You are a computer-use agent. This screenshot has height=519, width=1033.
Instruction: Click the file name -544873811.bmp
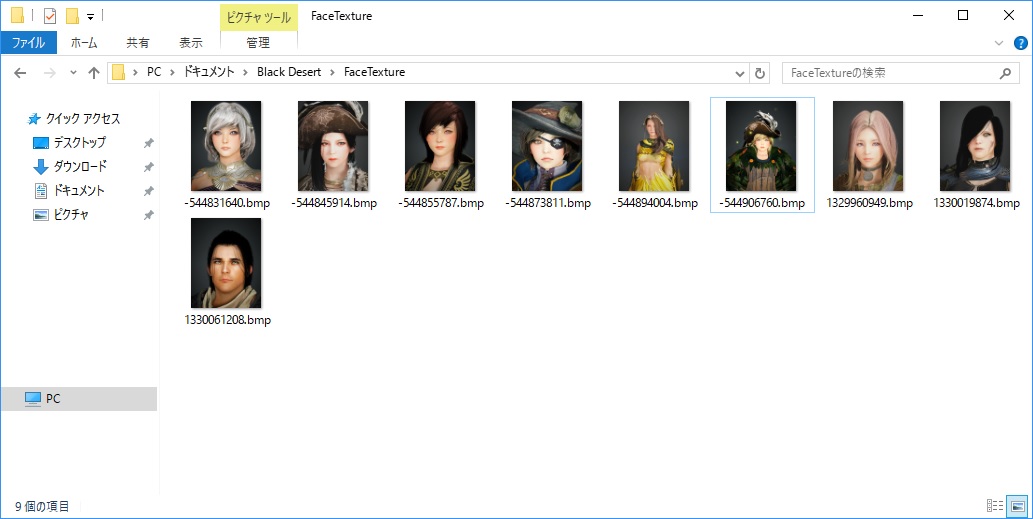[x=548, y=203]
